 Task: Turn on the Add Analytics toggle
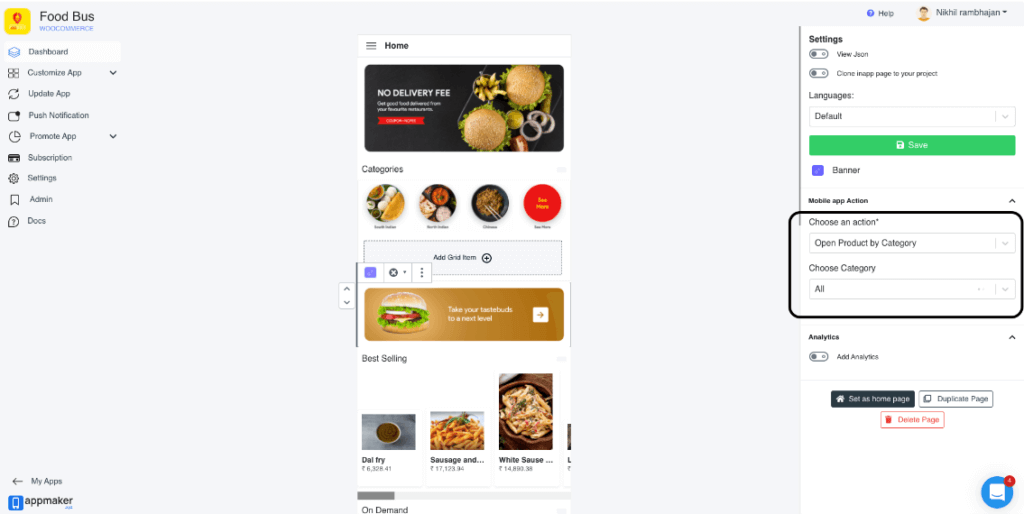[818, 357]
